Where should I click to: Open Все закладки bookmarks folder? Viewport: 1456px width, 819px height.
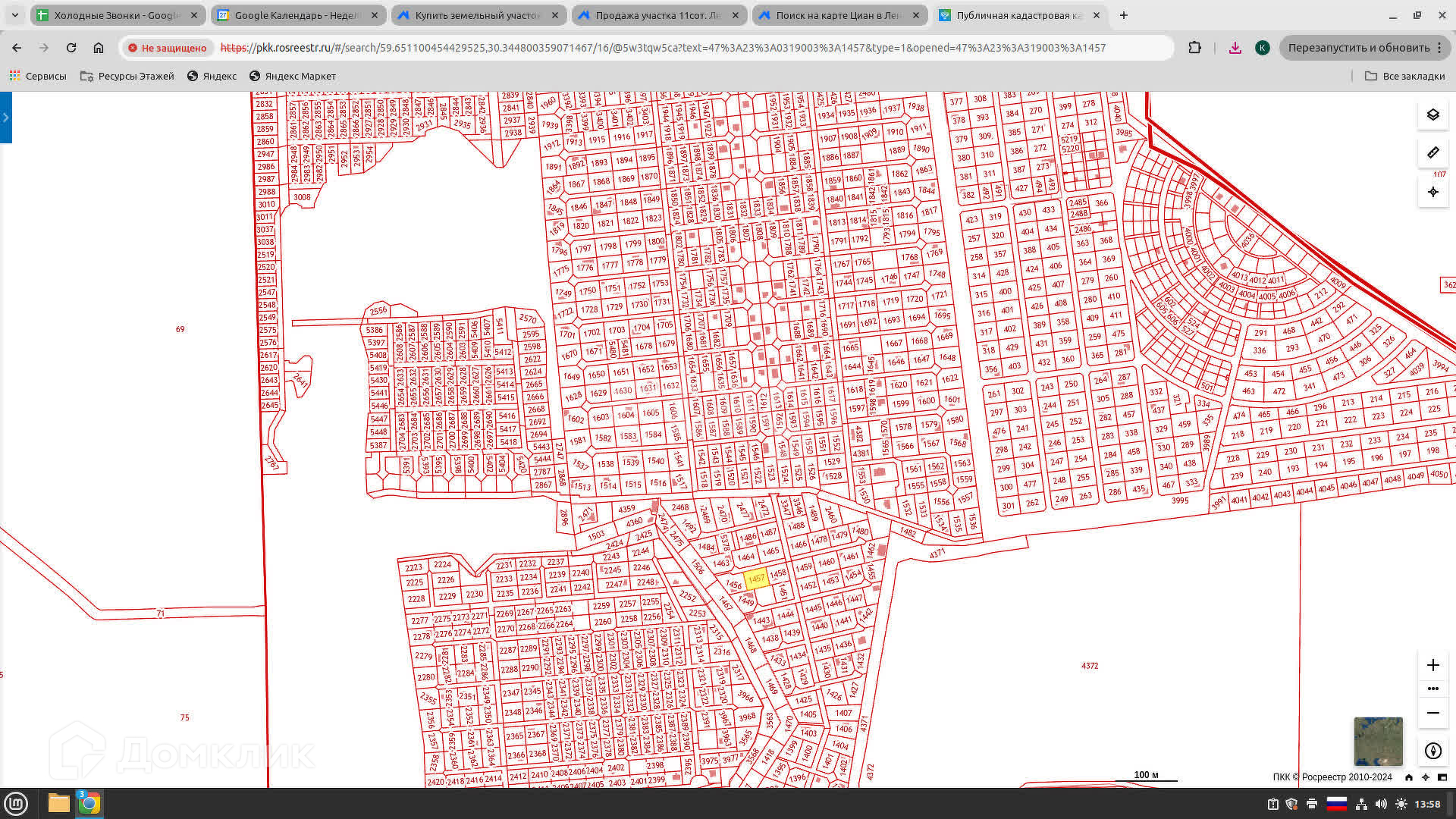click(x=1404, y=76)
